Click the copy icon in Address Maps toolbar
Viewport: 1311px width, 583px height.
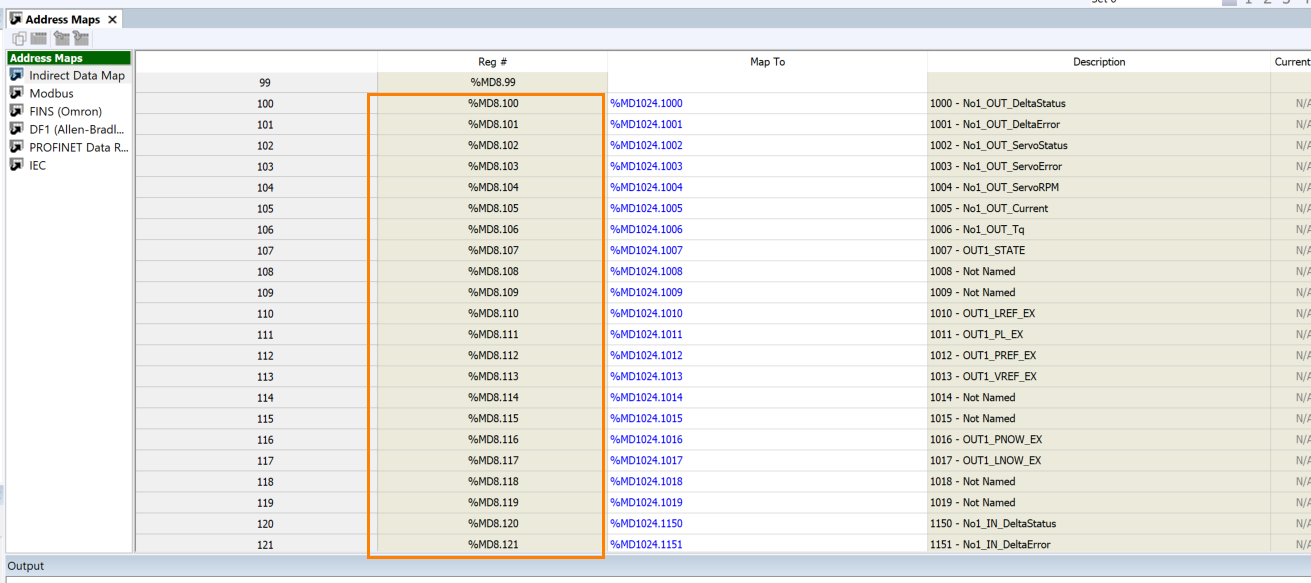pos(19,38)
